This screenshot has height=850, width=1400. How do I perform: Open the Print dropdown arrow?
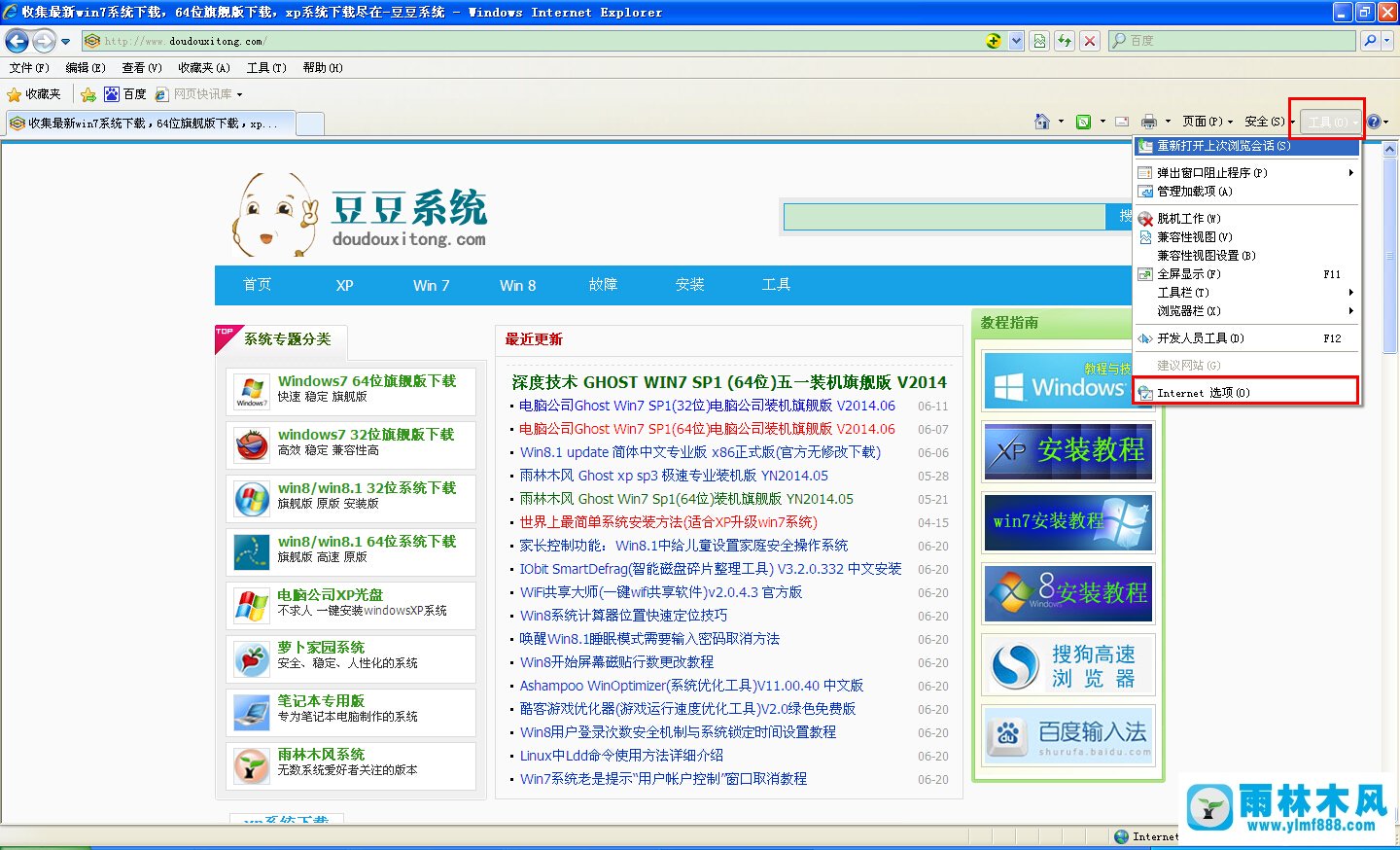pos(1168,122)
